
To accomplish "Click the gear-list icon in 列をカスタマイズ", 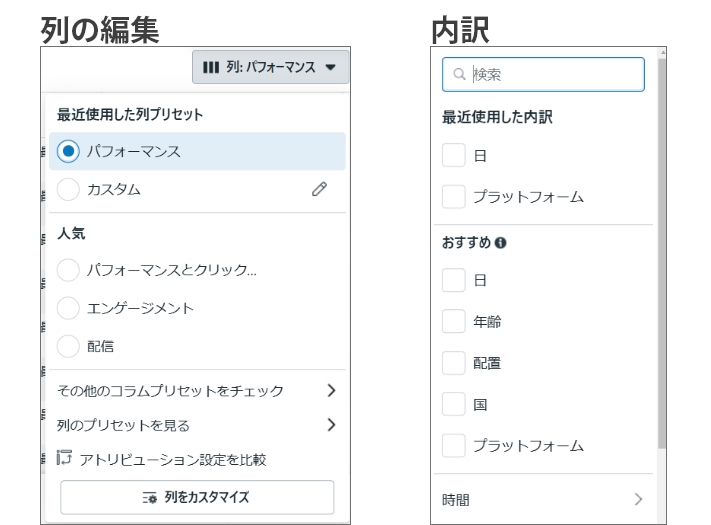I will [150, 497].
